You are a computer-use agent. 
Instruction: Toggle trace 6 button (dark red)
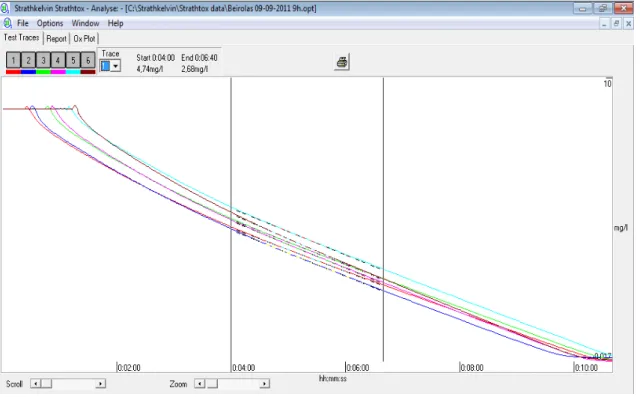[88, 61]
